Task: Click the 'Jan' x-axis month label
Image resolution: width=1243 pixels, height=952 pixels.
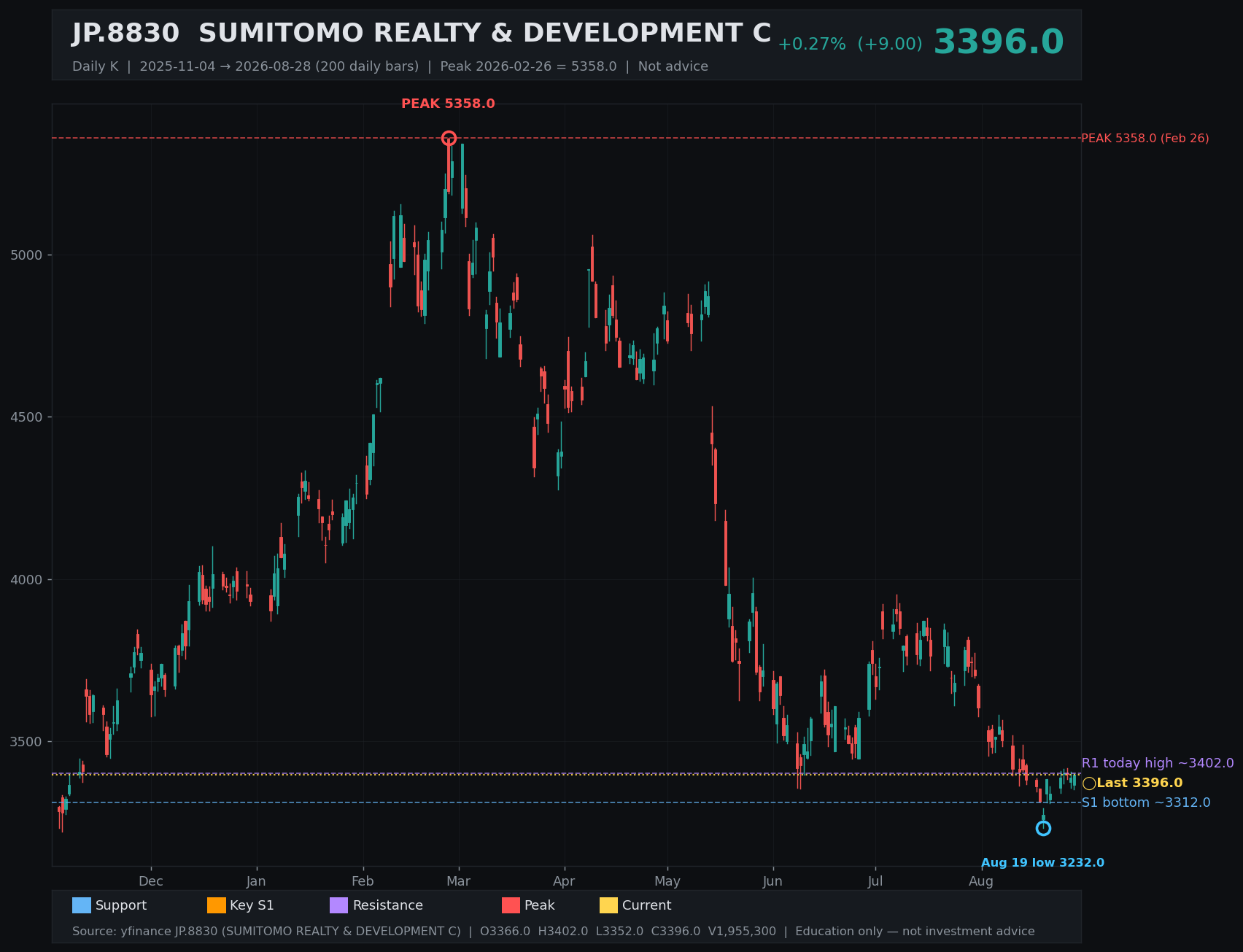Action: point(256,881)
